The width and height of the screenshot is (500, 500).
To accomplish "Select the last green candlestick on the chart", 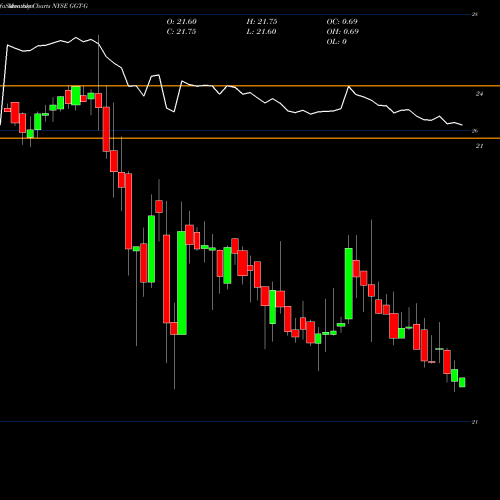I will [x=462, y=382].
